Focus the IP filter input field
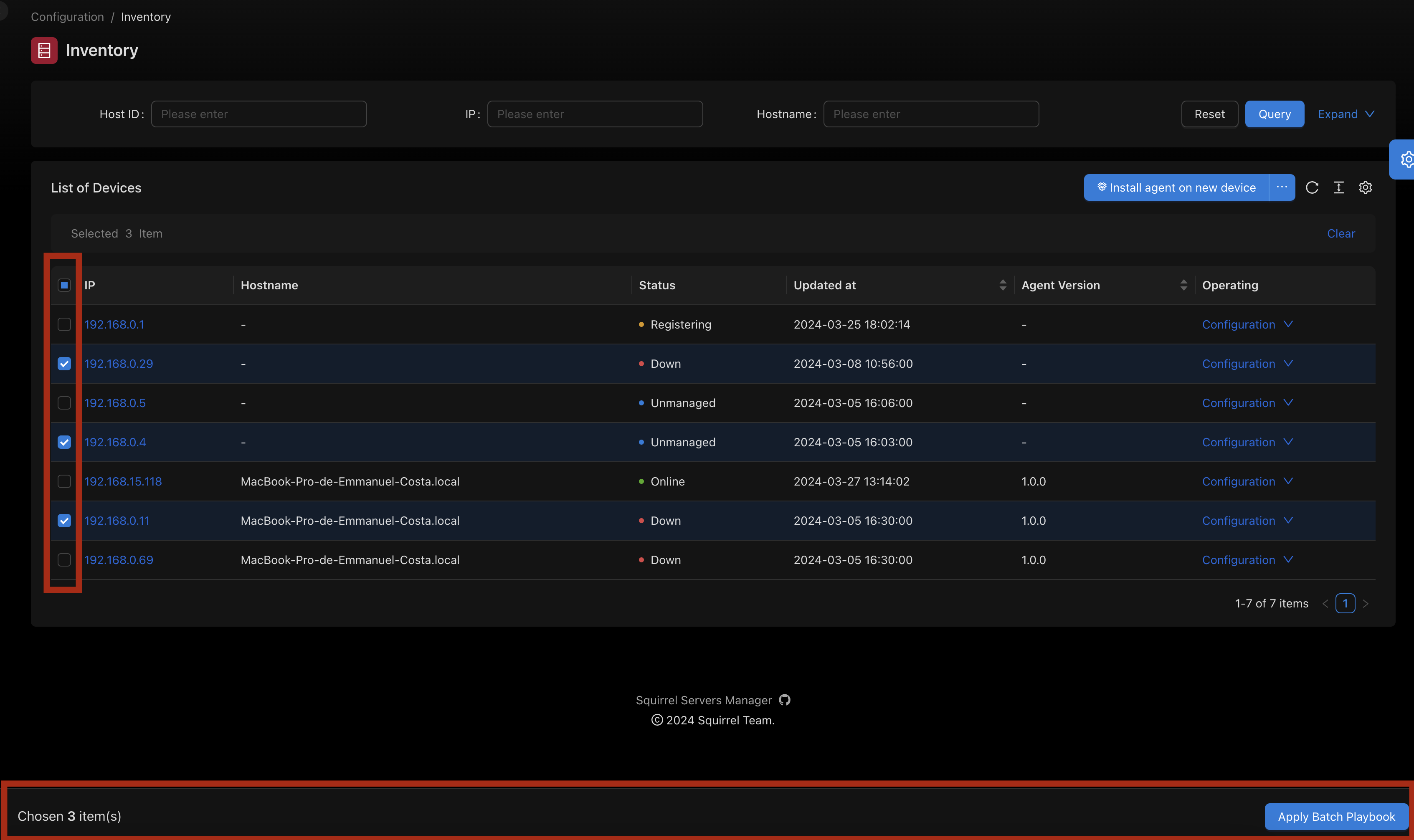The image size is (1414, 840). 595,114
